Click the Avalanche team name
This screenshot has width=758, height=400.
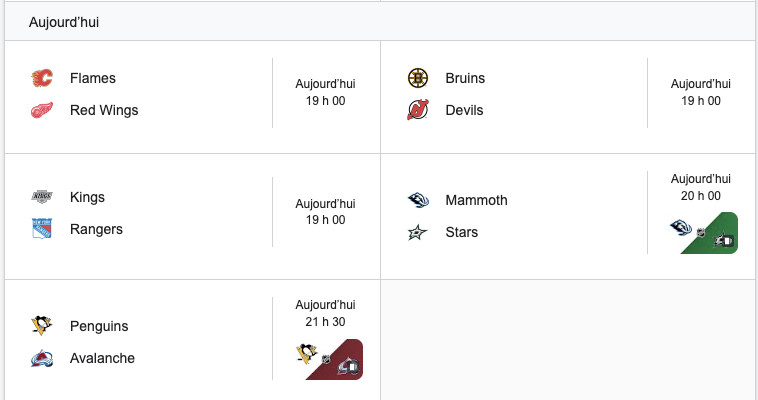tap(102, 358)
